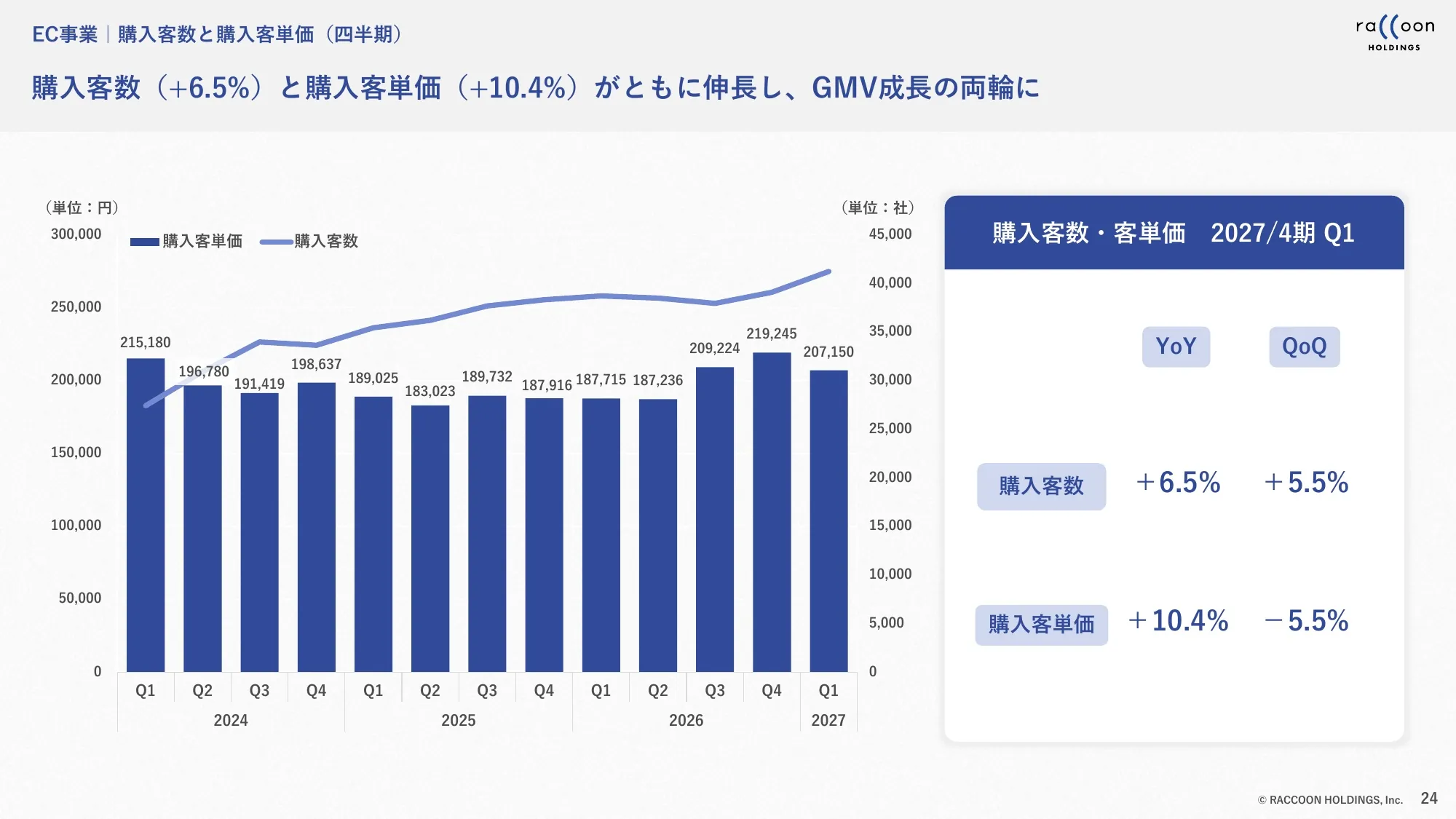Viewport: 1456px width, 819px height.
Task: Click the 購入客単価 row label in panel
Action: point(1041,625)
